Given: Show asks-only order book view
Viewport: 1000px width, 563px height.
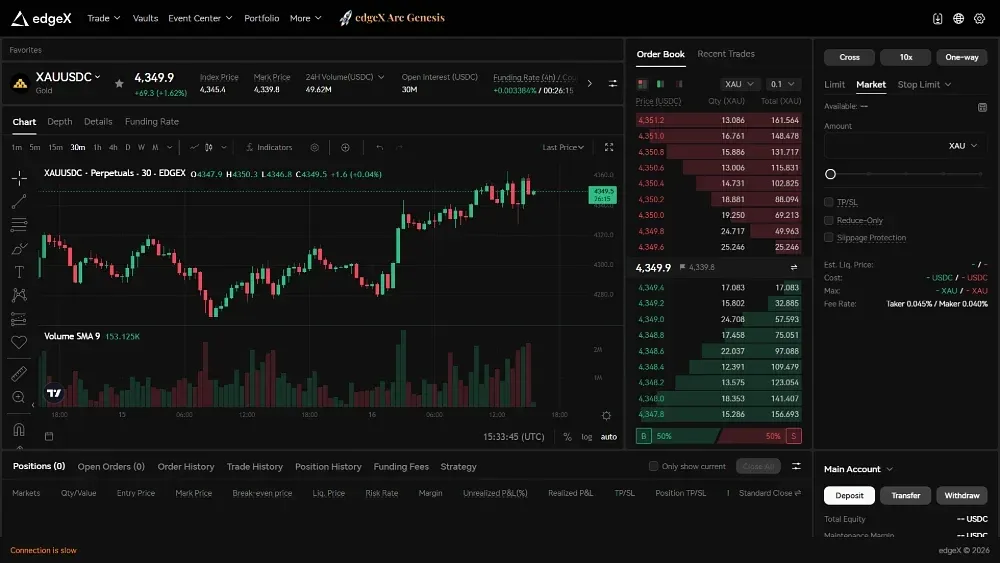Looking at the screenshot, I should coord(679,84).
